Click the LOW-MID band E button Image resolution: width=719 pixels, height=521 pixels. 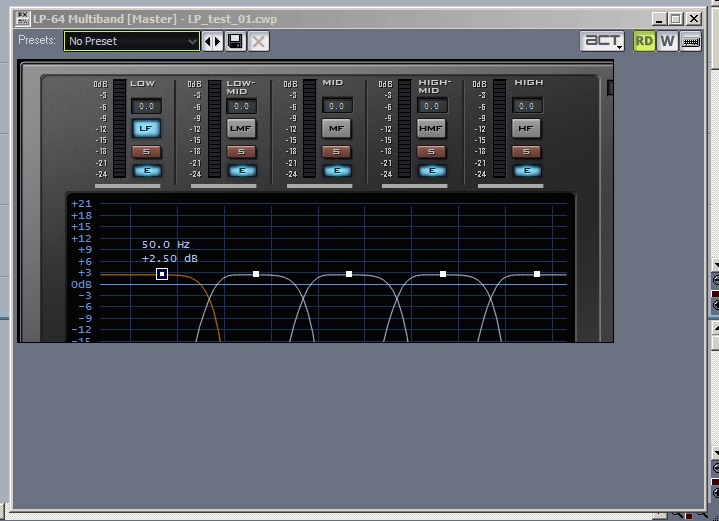[241, 171]
